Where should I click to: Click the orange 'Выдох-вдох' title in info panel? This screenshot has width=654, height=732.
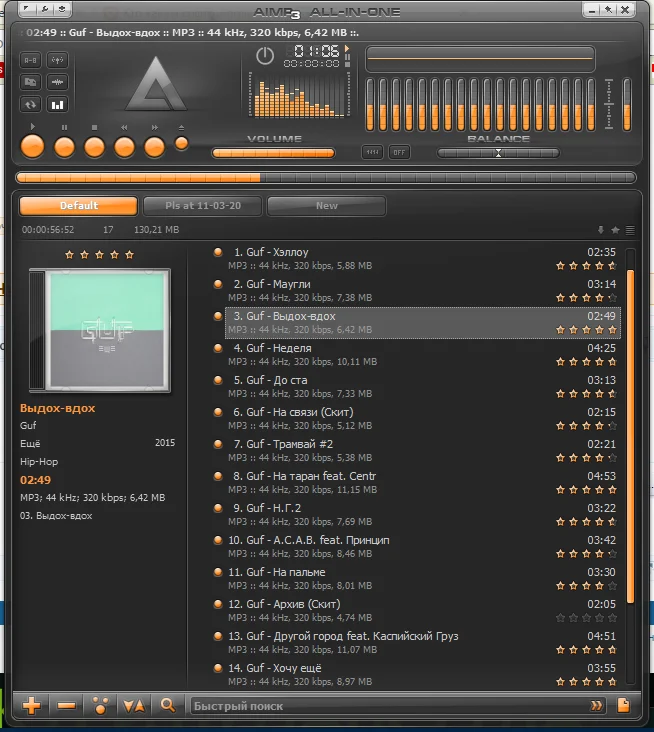coord(57,408)
